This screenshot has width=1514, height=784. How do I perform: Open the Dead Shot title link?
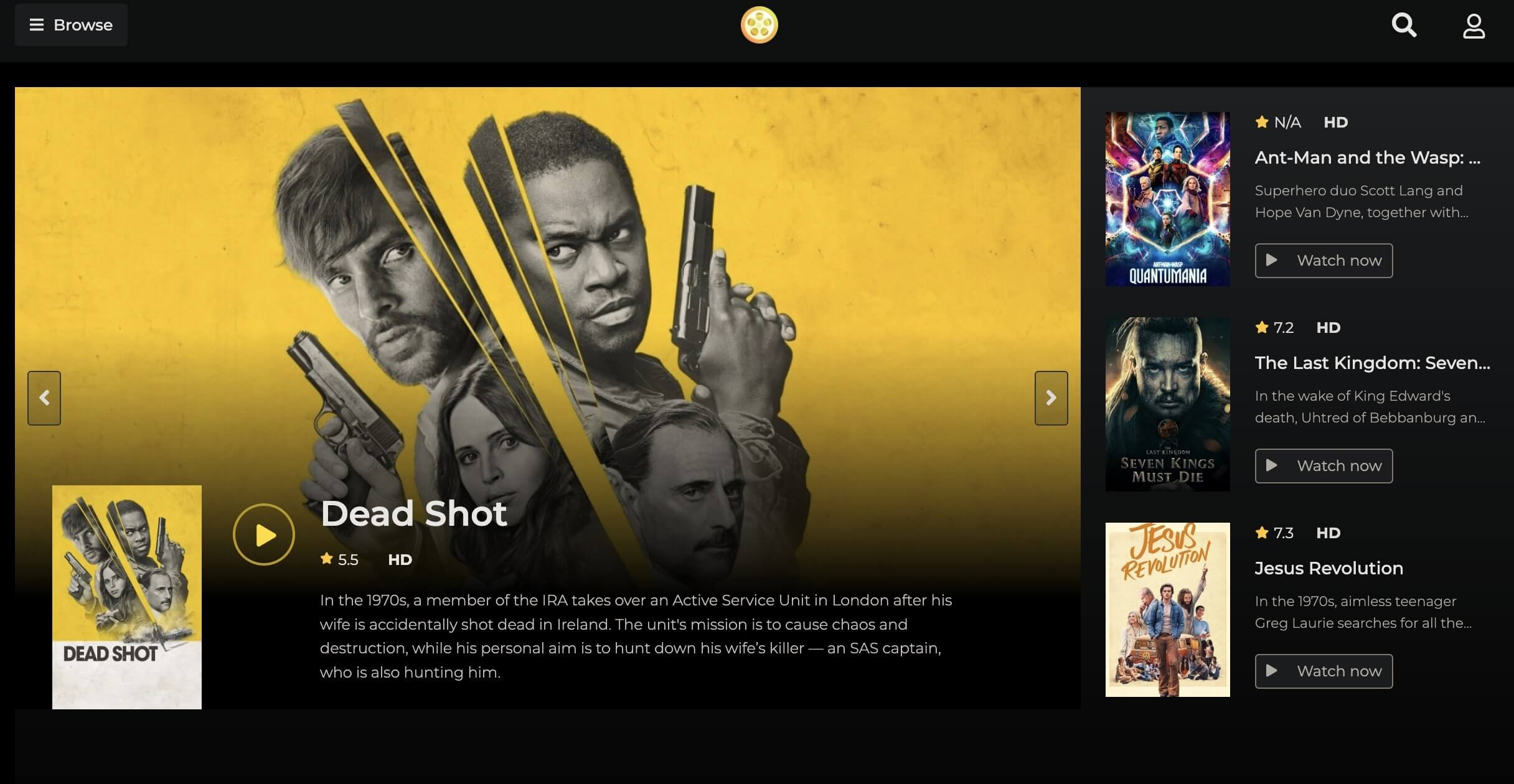413,513
